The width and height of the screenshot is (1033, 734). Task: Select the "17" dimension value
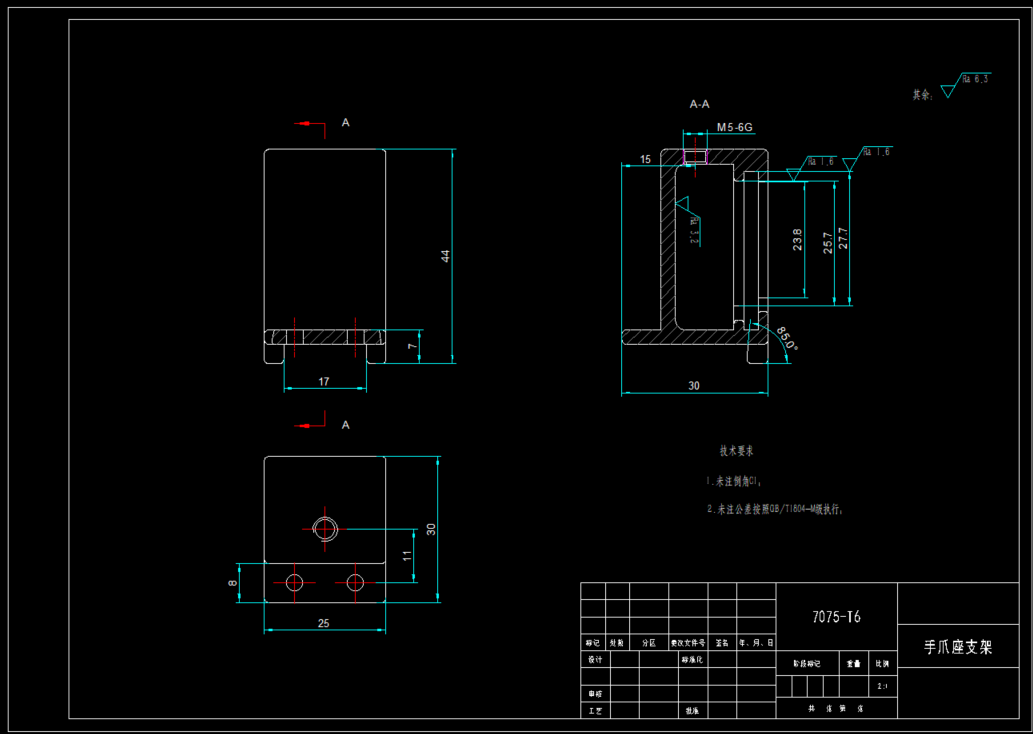pos(324,381)
